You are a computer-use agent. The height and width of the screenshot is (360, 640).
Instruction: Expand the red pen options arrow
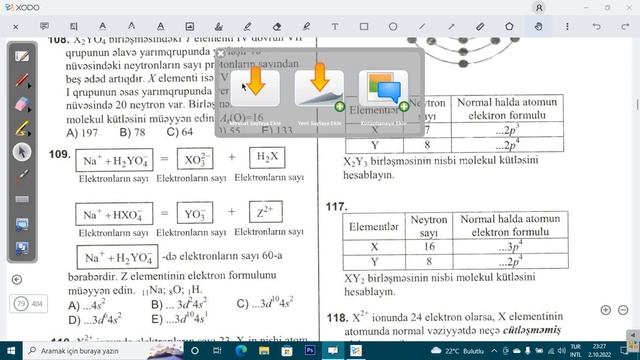(x=30, y=86)
